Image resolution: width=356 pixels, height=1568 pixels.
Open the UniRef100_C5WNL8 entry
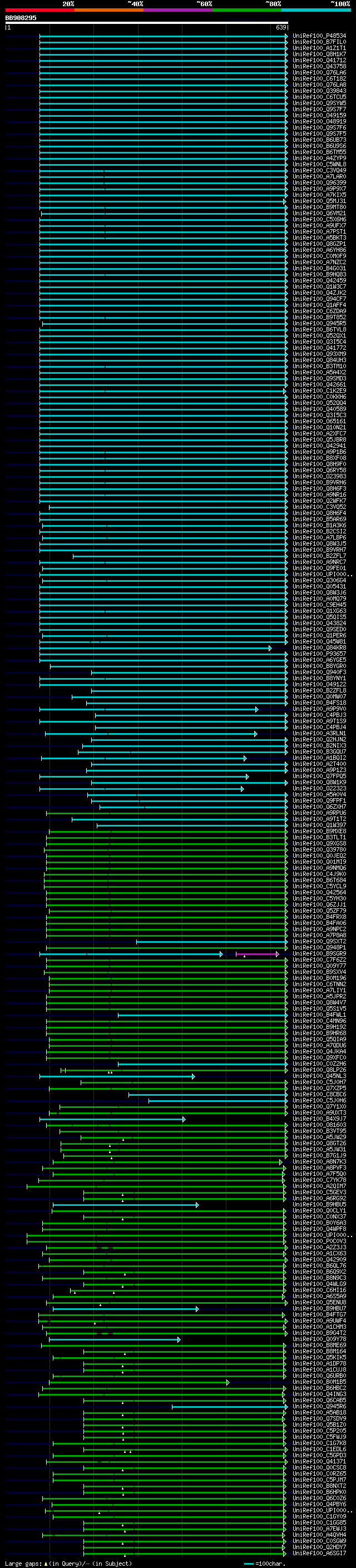tap(319, 164)
